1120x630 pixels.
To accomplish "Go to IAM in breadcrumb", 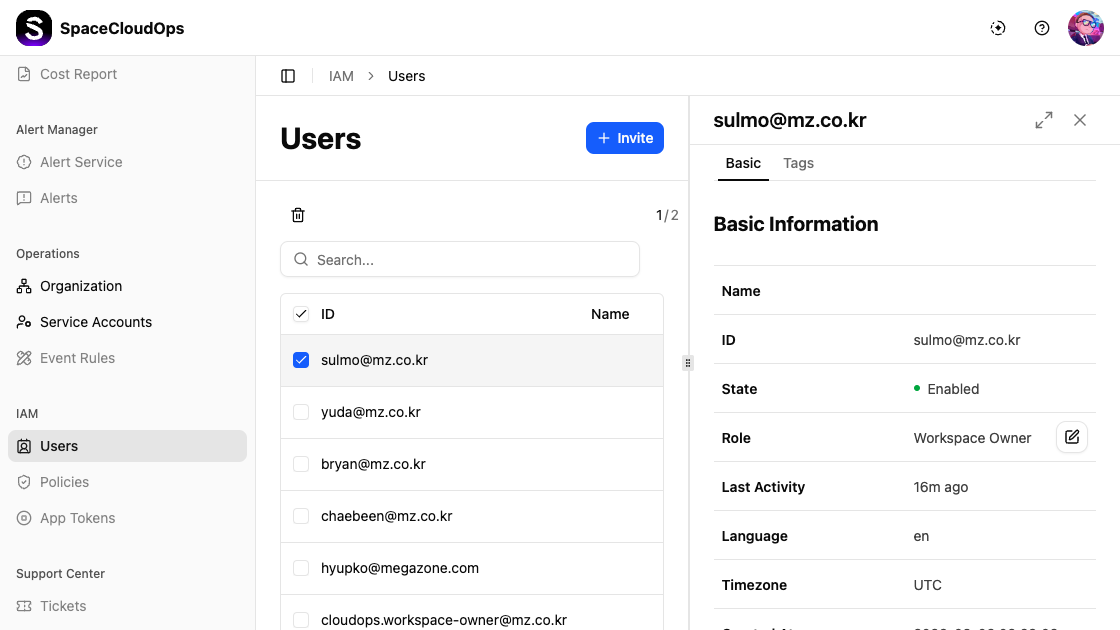I will point(341,76).
